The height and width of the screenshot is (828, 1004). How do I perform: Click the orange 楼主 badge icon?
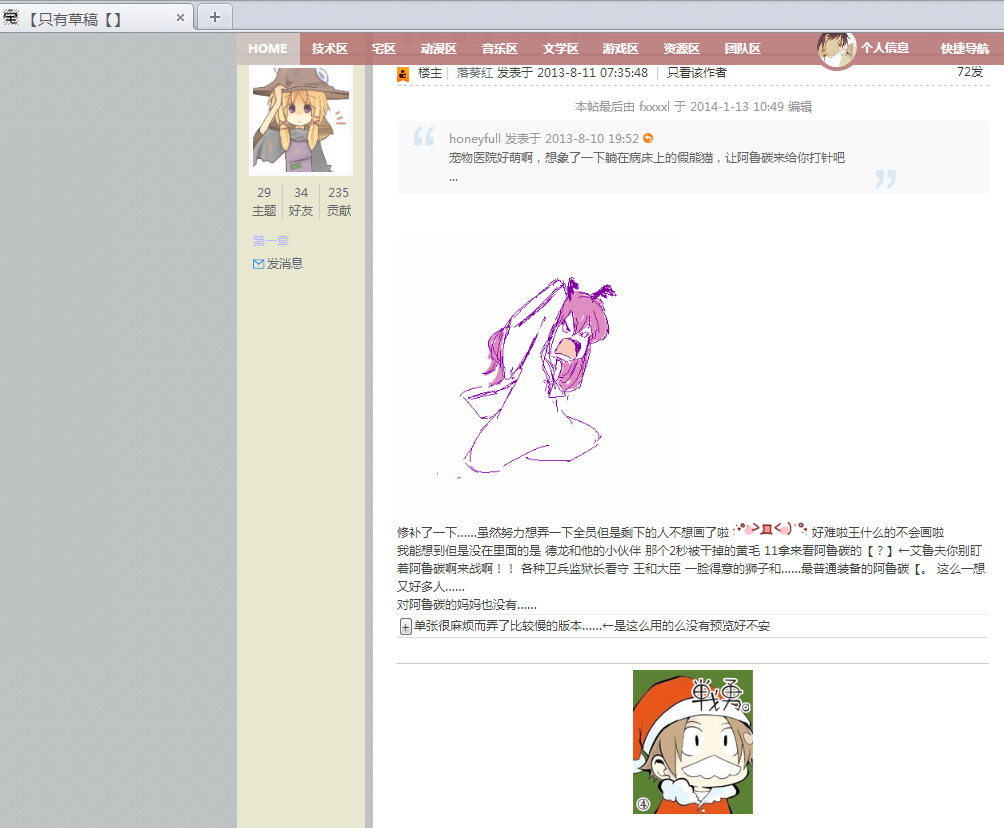(403, 74)
